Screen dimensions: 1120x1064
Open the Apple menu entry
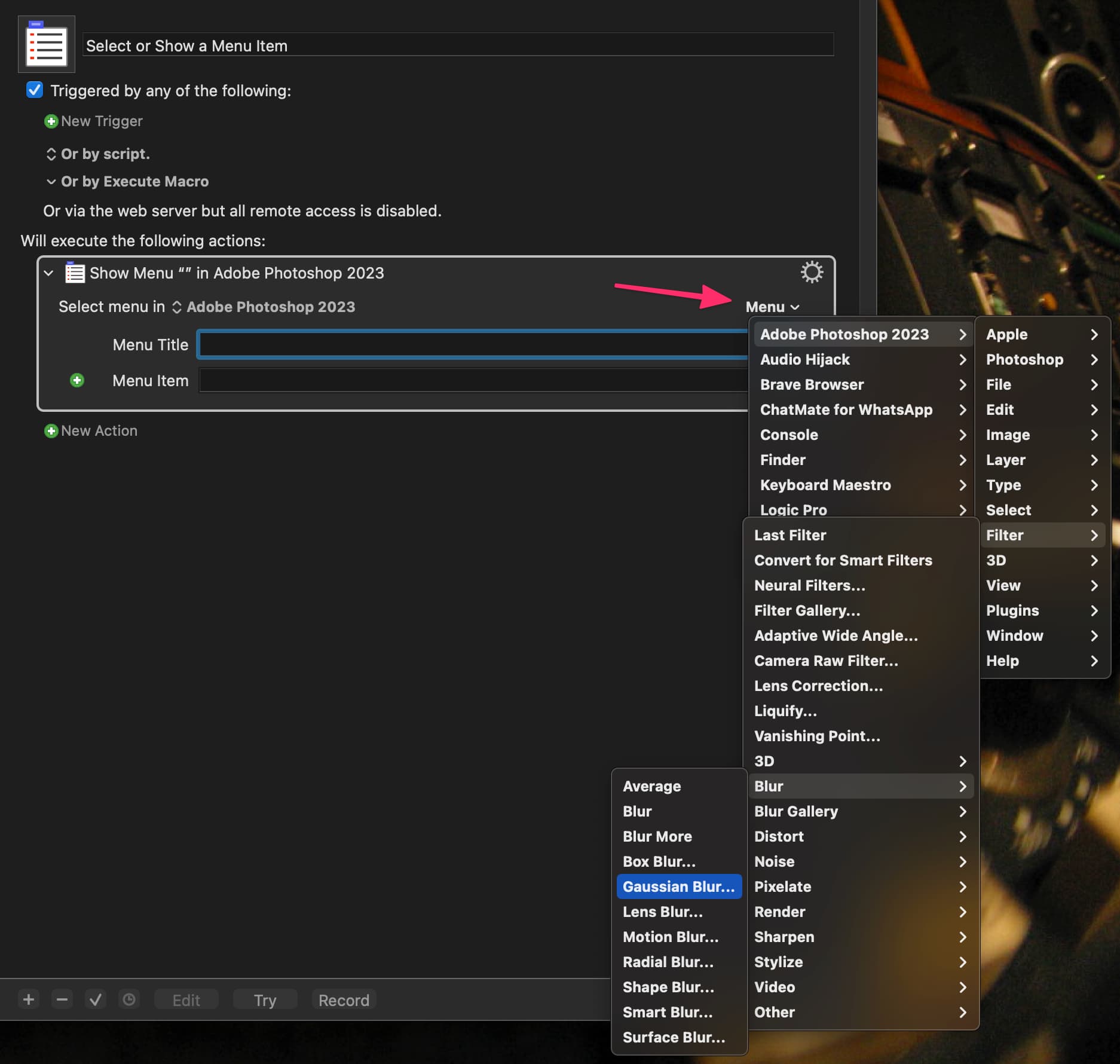(x=1042, y=334)
